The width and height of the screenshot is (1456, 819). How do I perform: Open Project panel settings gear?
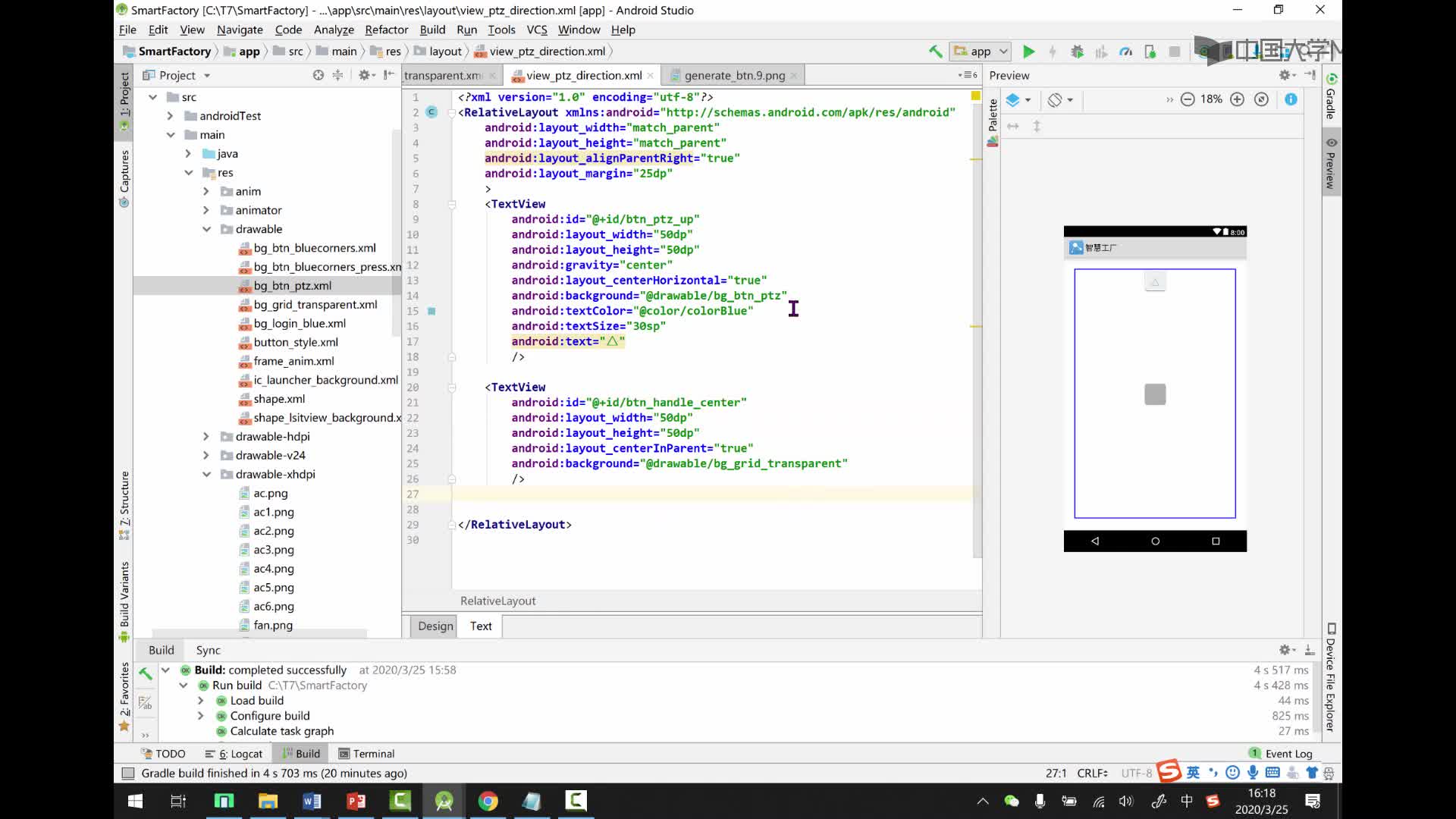click(366, 75)
